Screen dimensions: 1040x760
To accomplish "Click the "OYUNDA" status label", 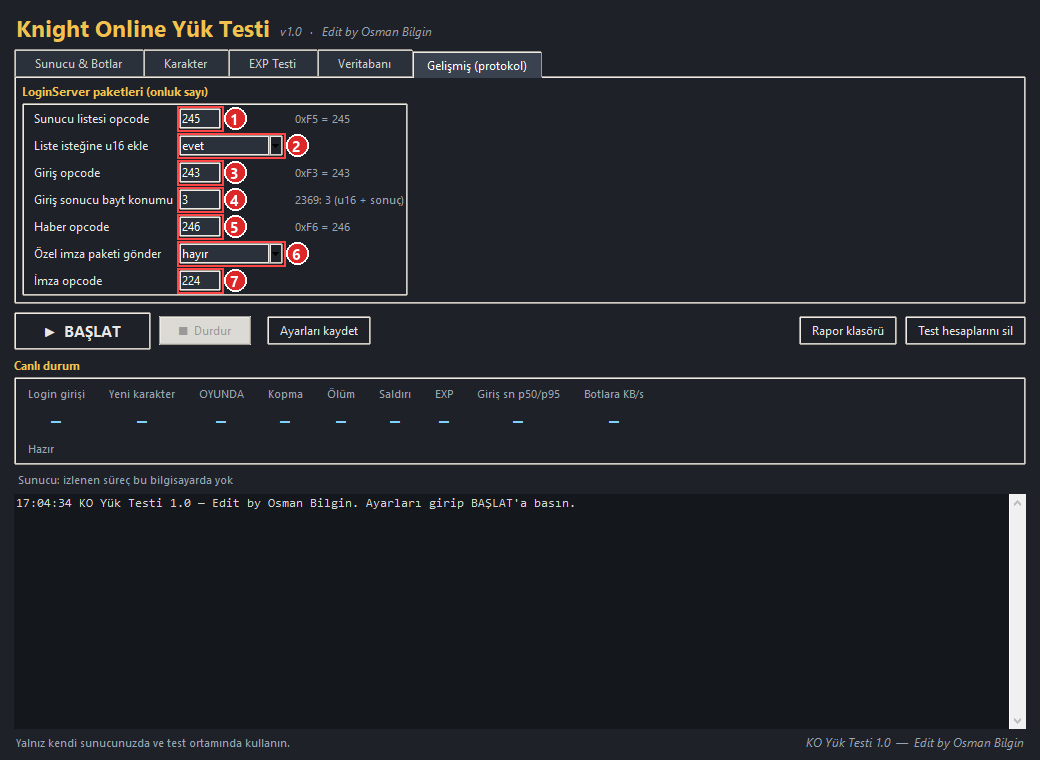I will pos(222,394).
